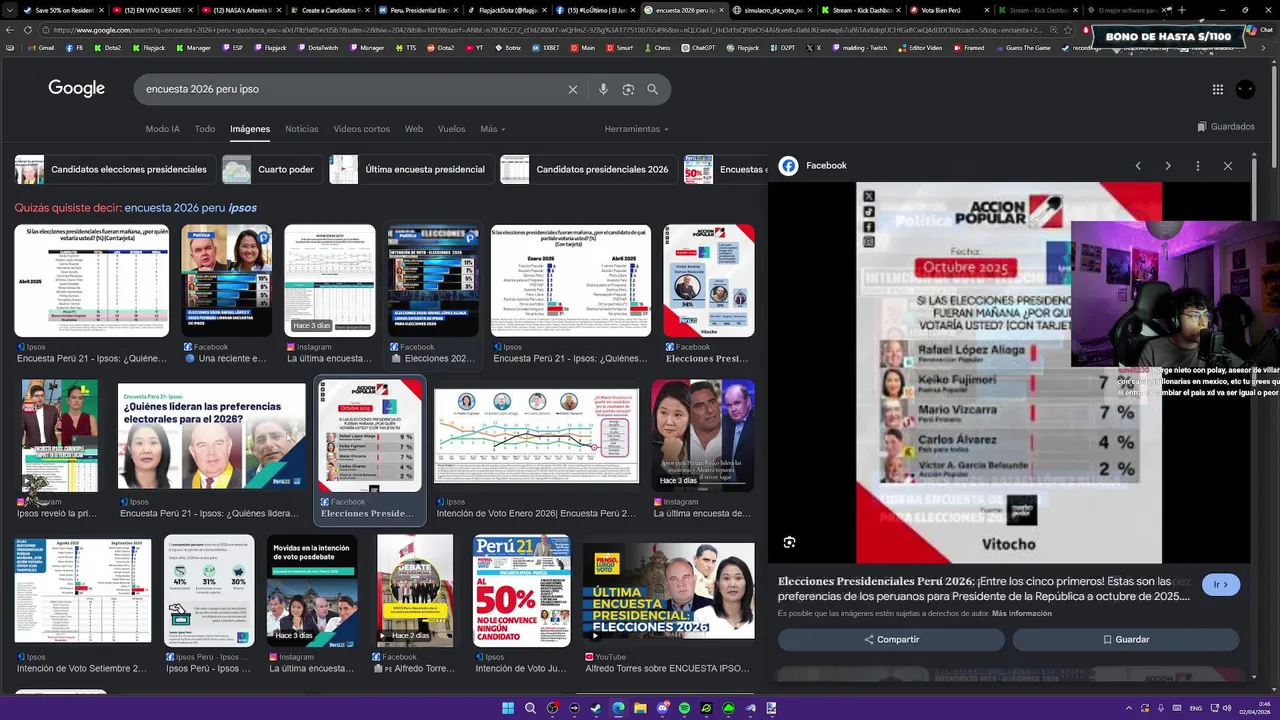Screen dimensions: 1280x720
Task: Expand the Herramientas dropdown
Action: 636,129
